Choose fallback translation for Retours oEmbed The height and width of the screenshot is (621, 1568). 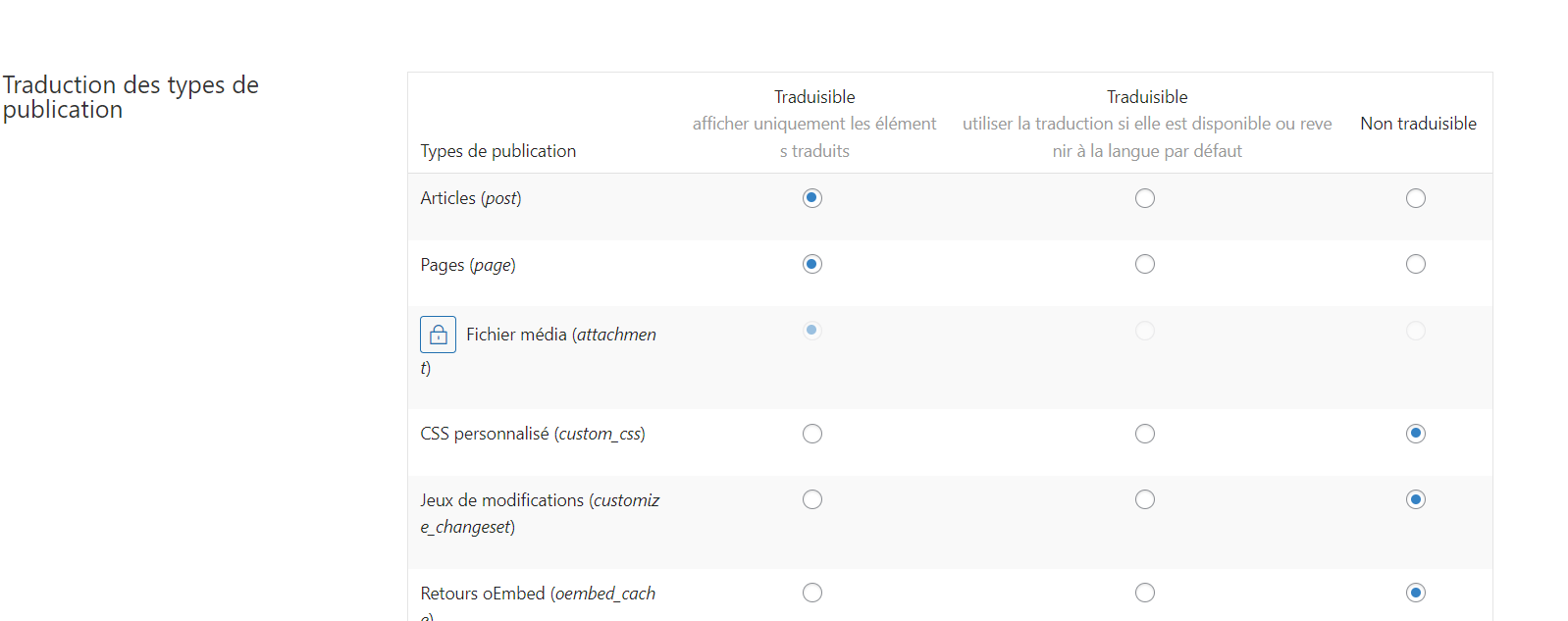coord(1145,593)
